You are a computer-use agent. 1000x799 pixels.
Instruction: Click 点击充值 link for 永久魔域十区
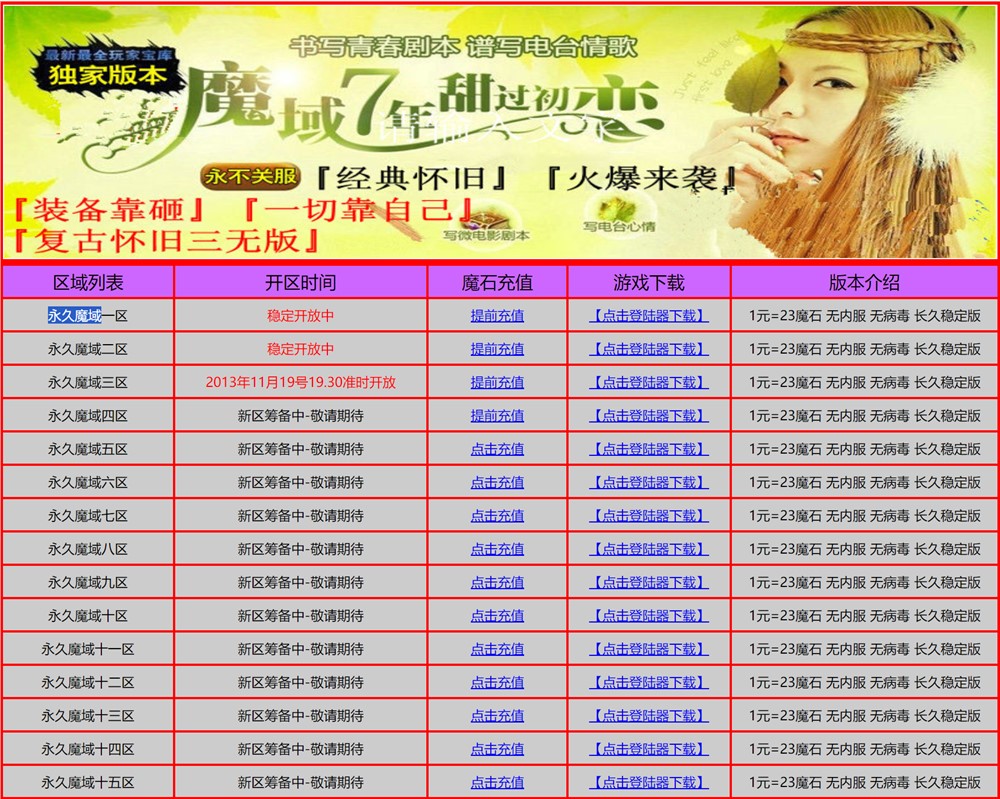coord(497,616)
